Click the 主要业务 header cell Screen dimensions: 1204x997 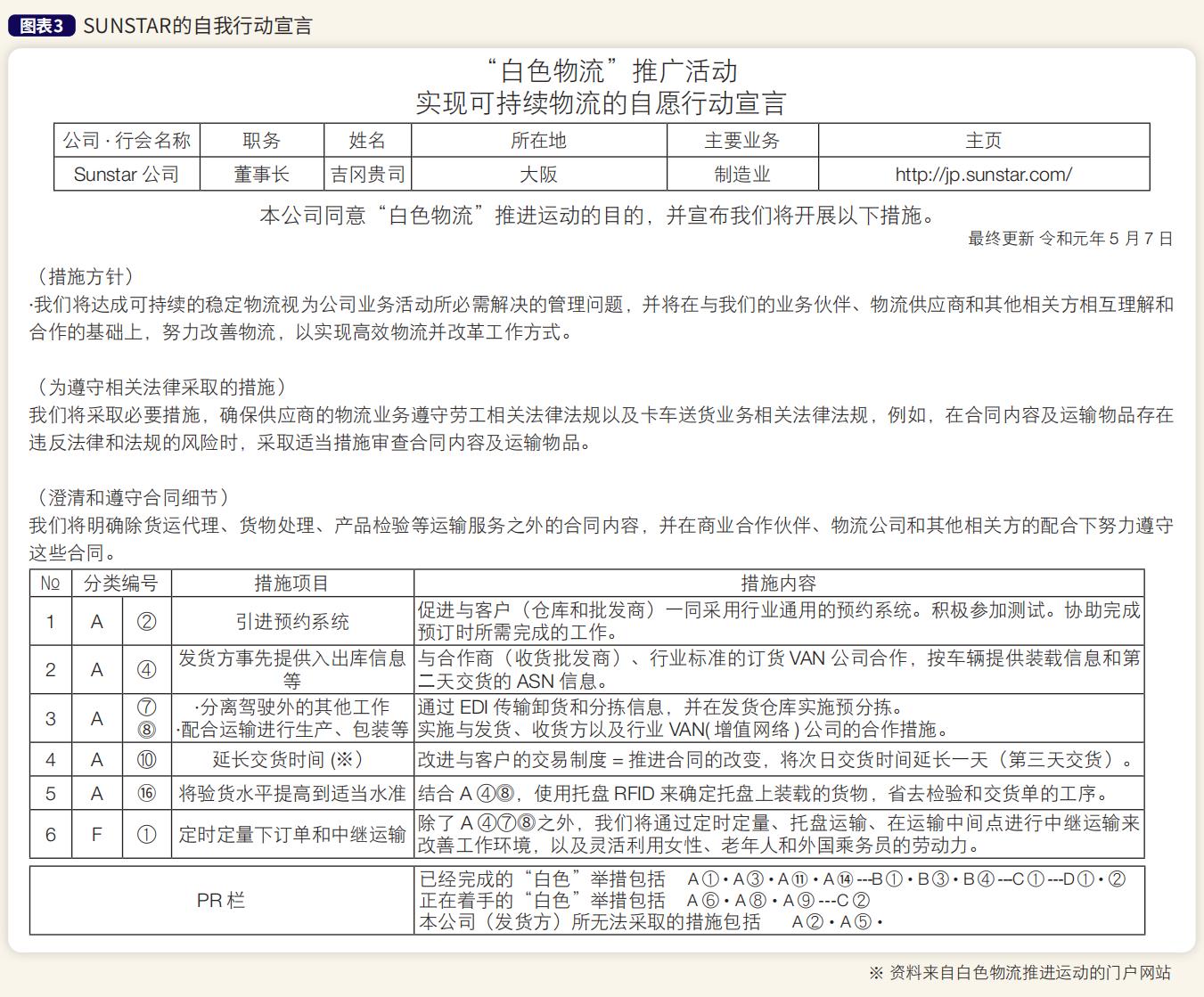[x=742, y=141]
